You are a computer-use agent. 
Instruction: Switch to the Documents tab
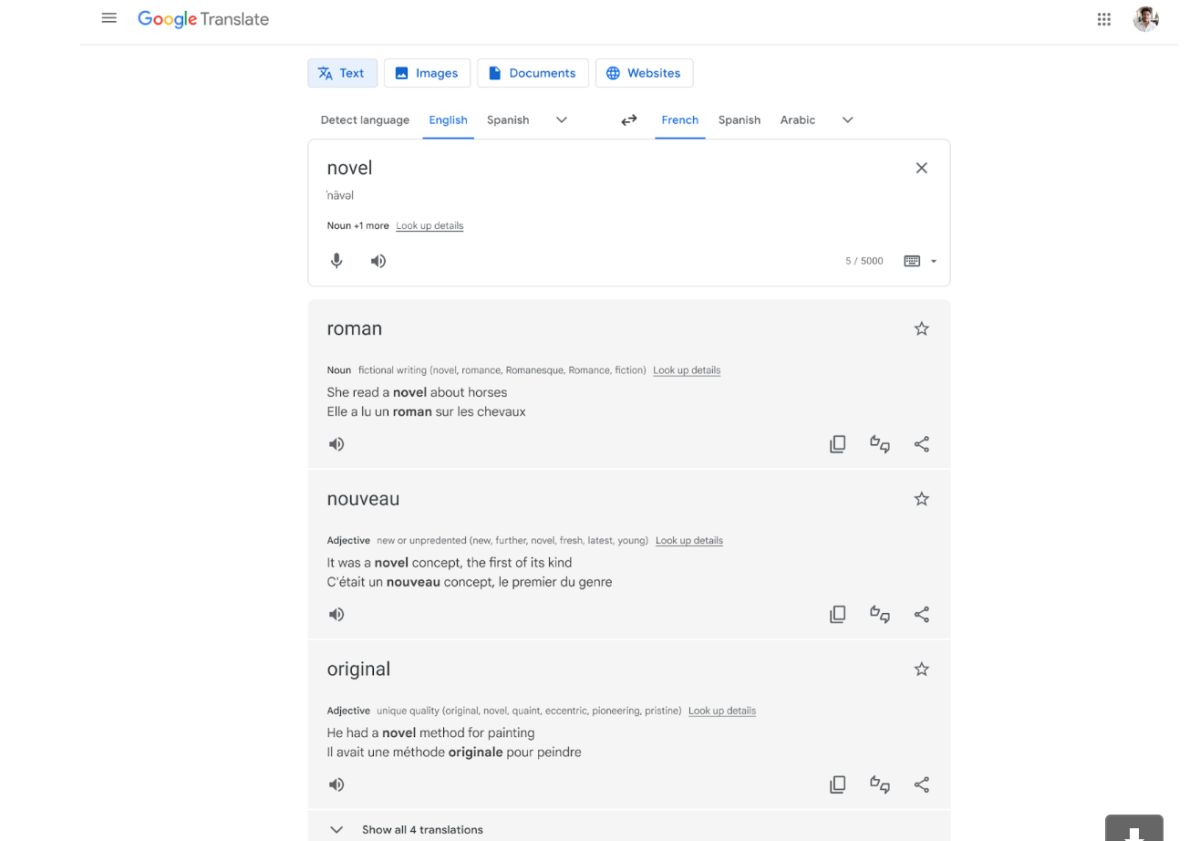point(532,72)
